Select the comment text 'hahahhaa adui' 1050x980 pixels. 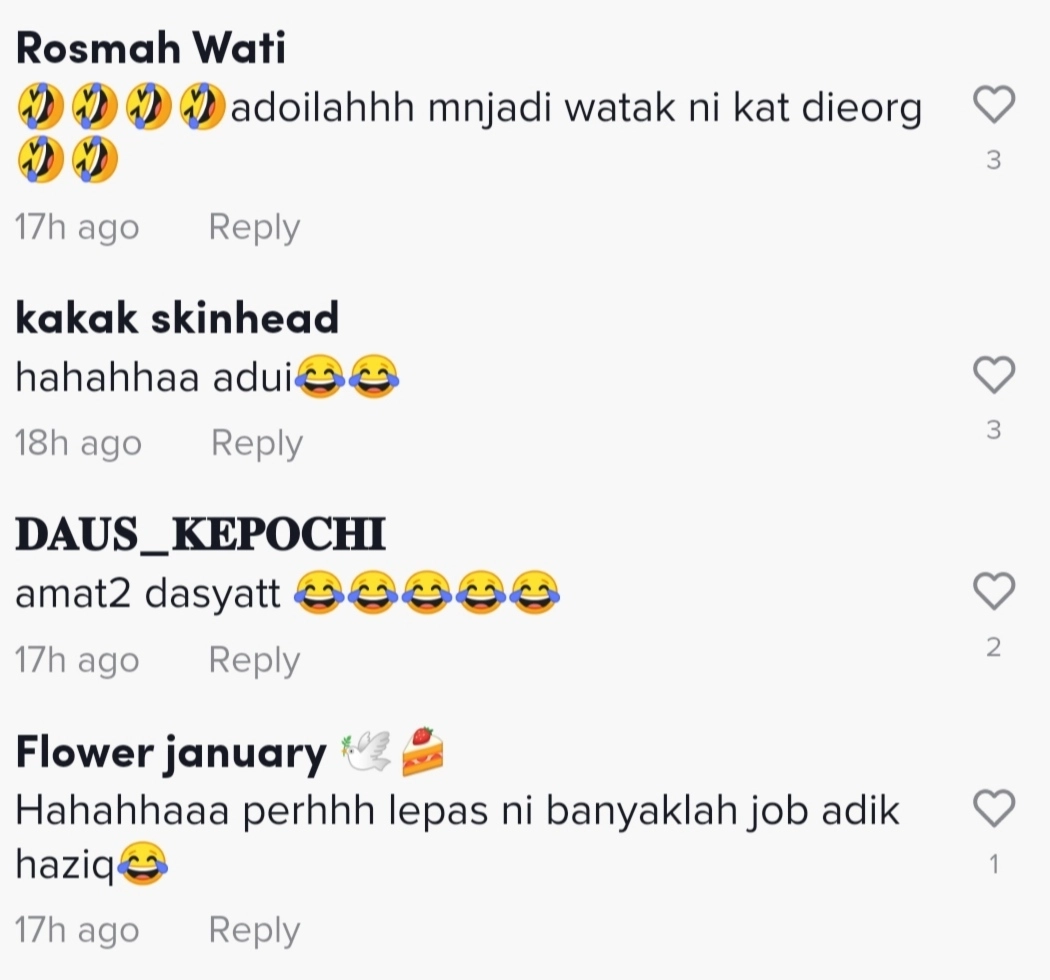[155, 377]
